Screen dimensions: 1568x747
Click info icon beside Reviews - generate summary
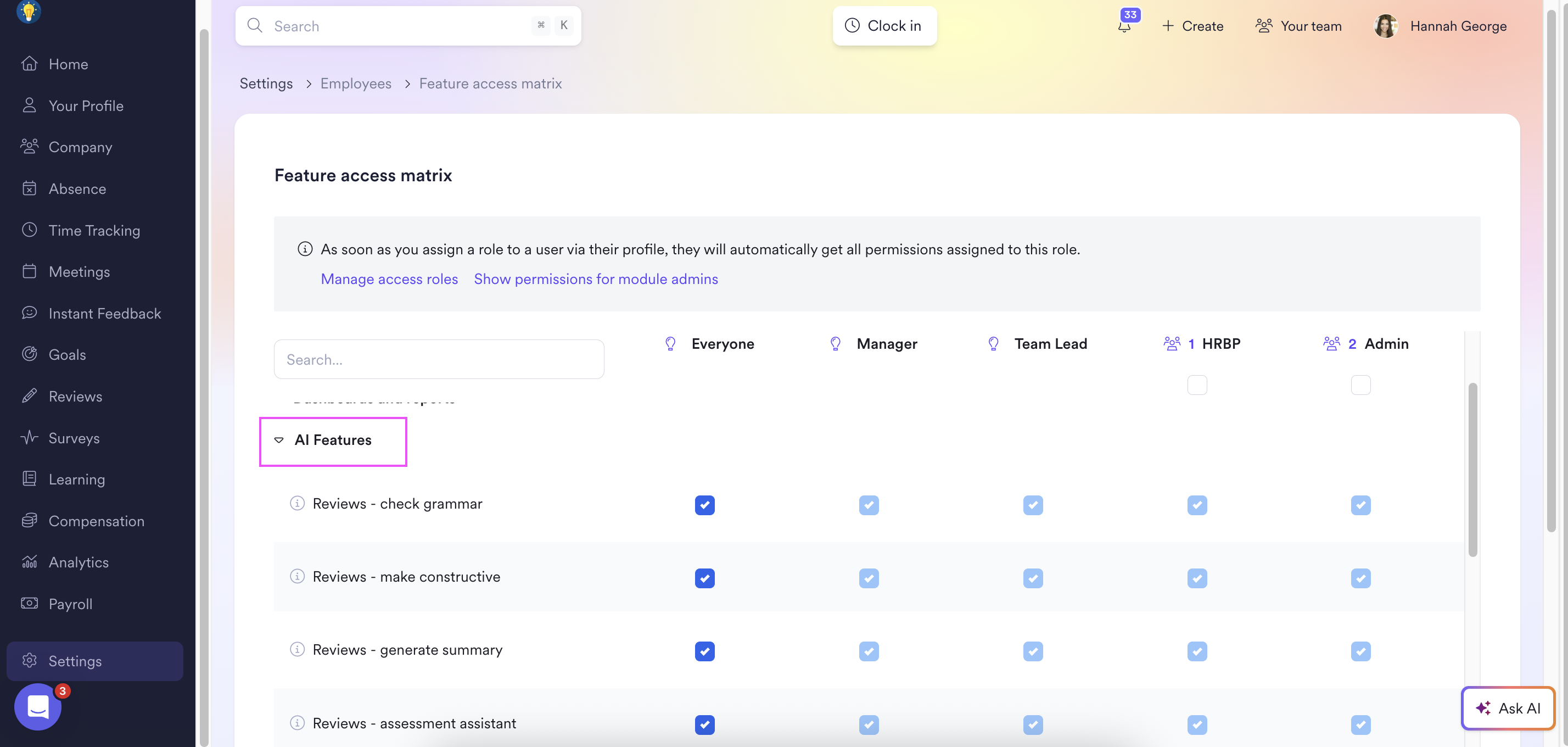pyautogui.click(x=297, y=650)
